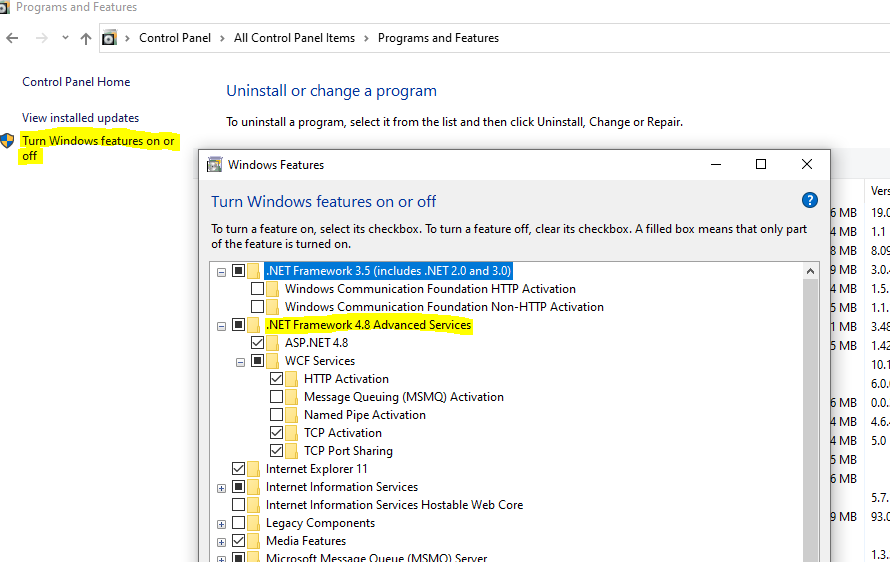Viewport: 890px width, 562px height.
Task: Enable the Legacy Components checkbox
Action: pos(238,522)
